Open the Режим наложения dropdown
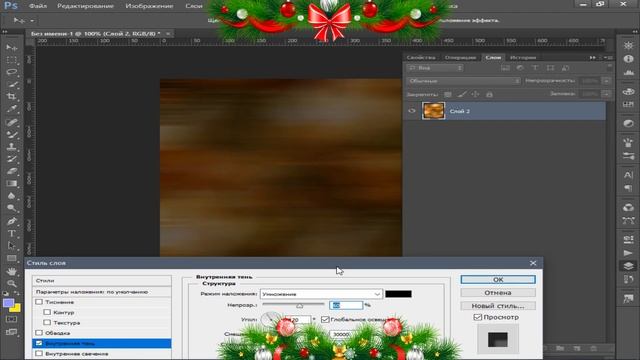The width and height of the screenshot is (640, 360). (x=321, y=294)
